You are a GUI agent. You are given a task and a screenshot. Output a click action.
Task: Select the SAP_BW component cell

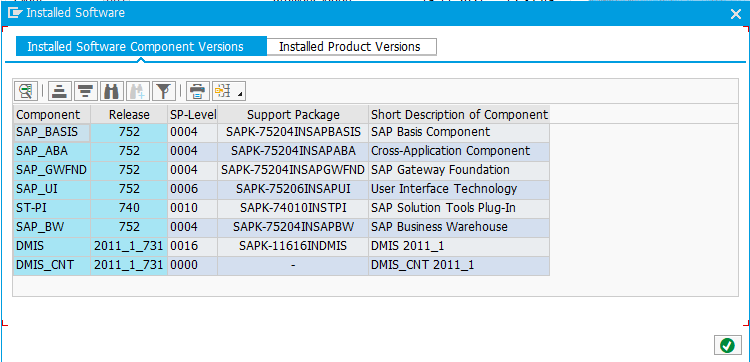[52, 227]
